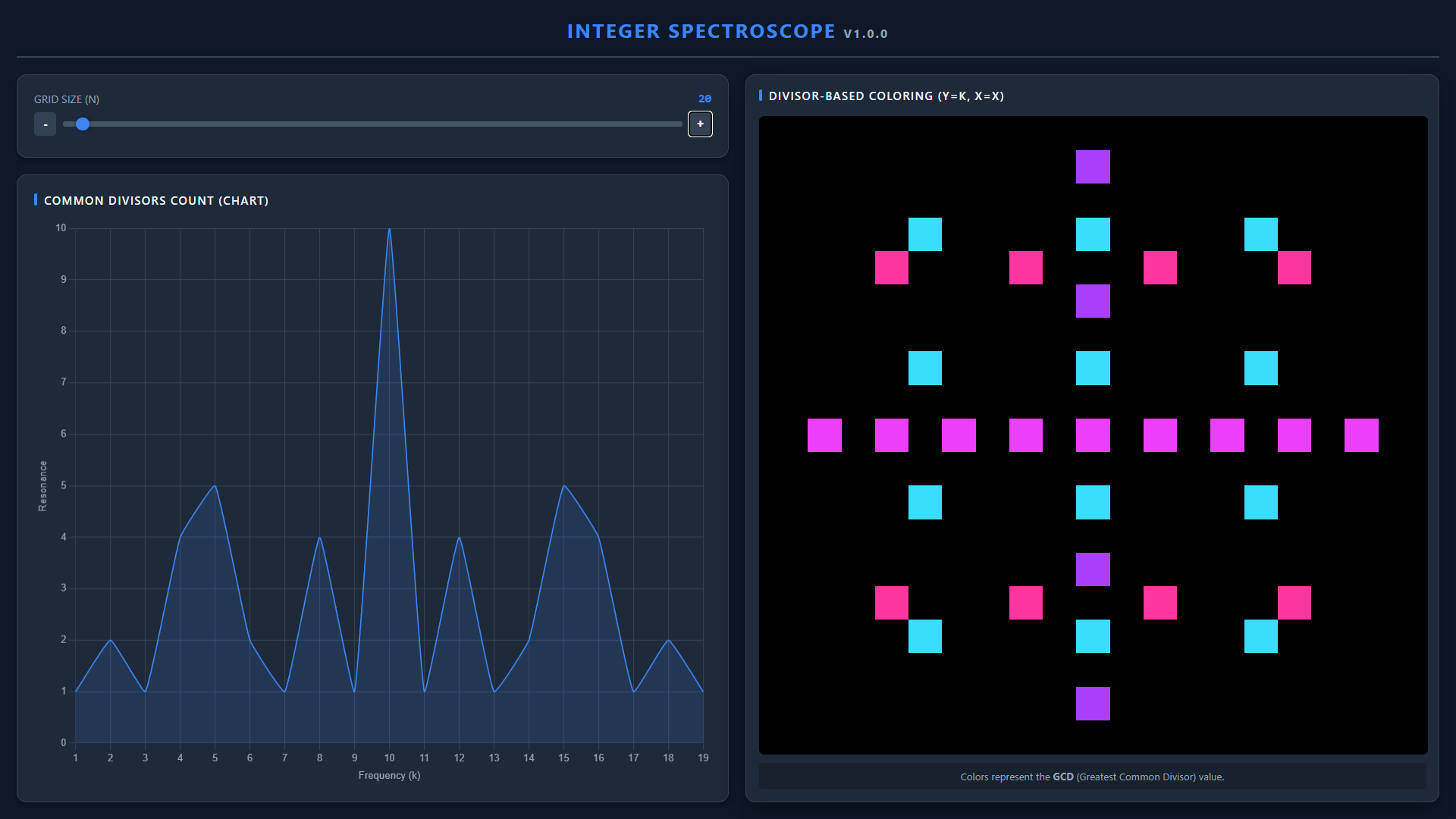Click the chart point at frequency 5
Screen dimensions: 1456x819
click(215, 485)
